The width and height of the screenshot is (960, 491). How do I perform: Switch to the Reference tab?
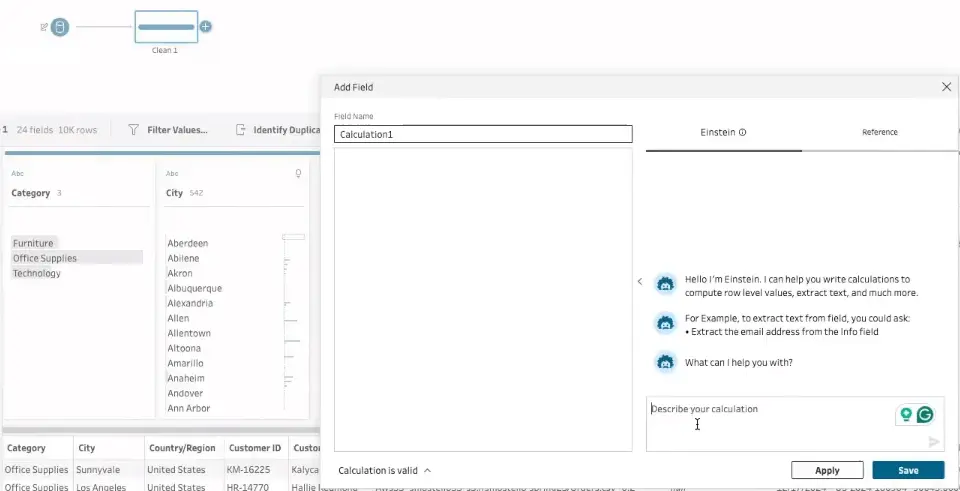(880, 132)
